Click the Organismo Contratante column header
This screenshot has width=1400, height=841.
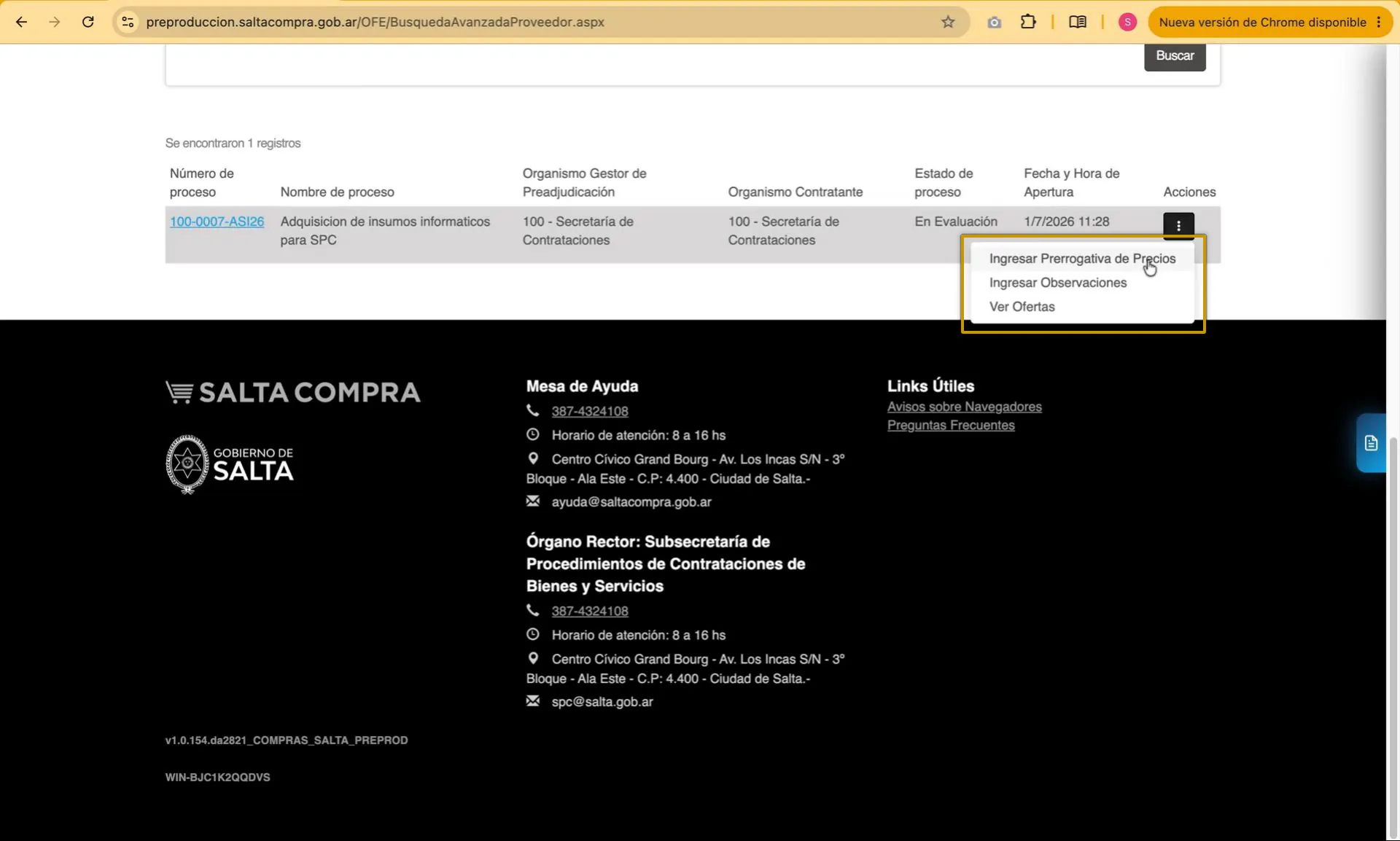click(x=795, y=192)
